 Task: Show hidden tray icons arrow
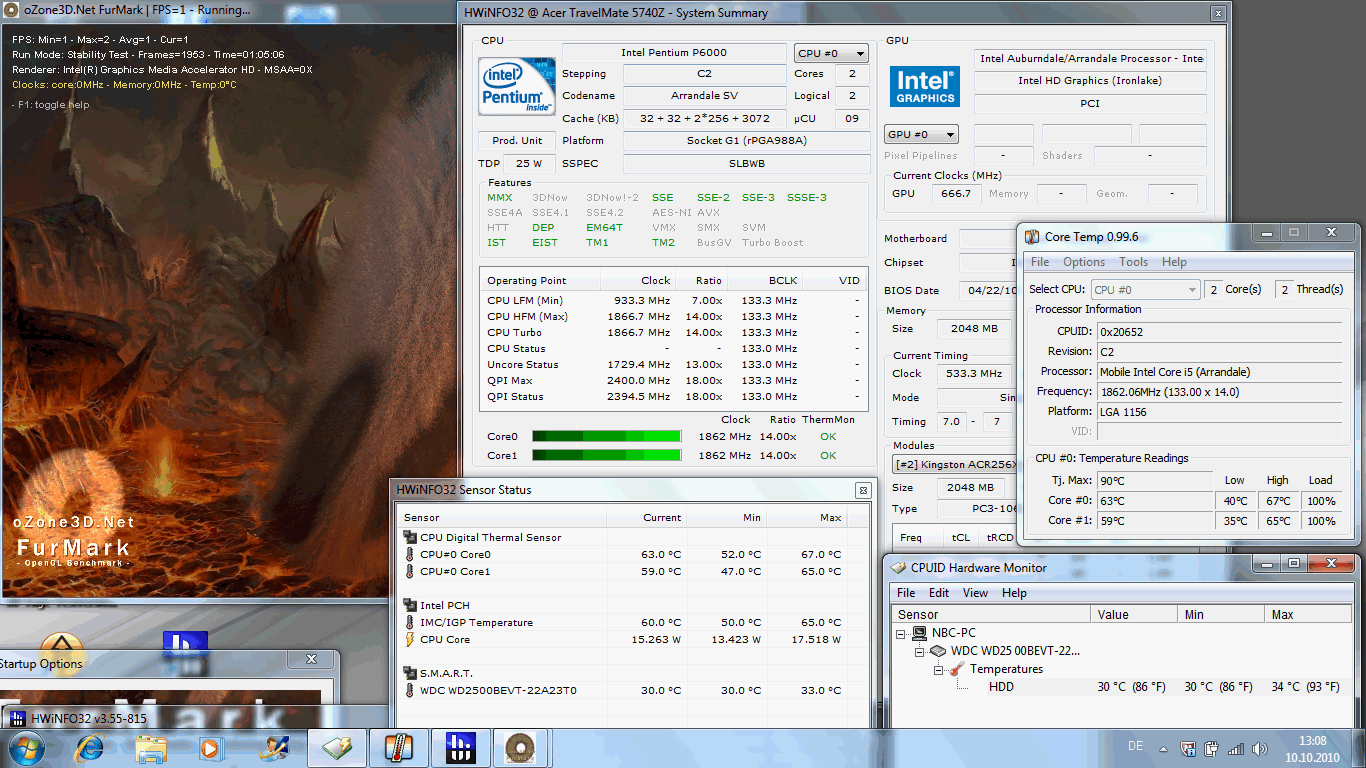(1164, 748)
